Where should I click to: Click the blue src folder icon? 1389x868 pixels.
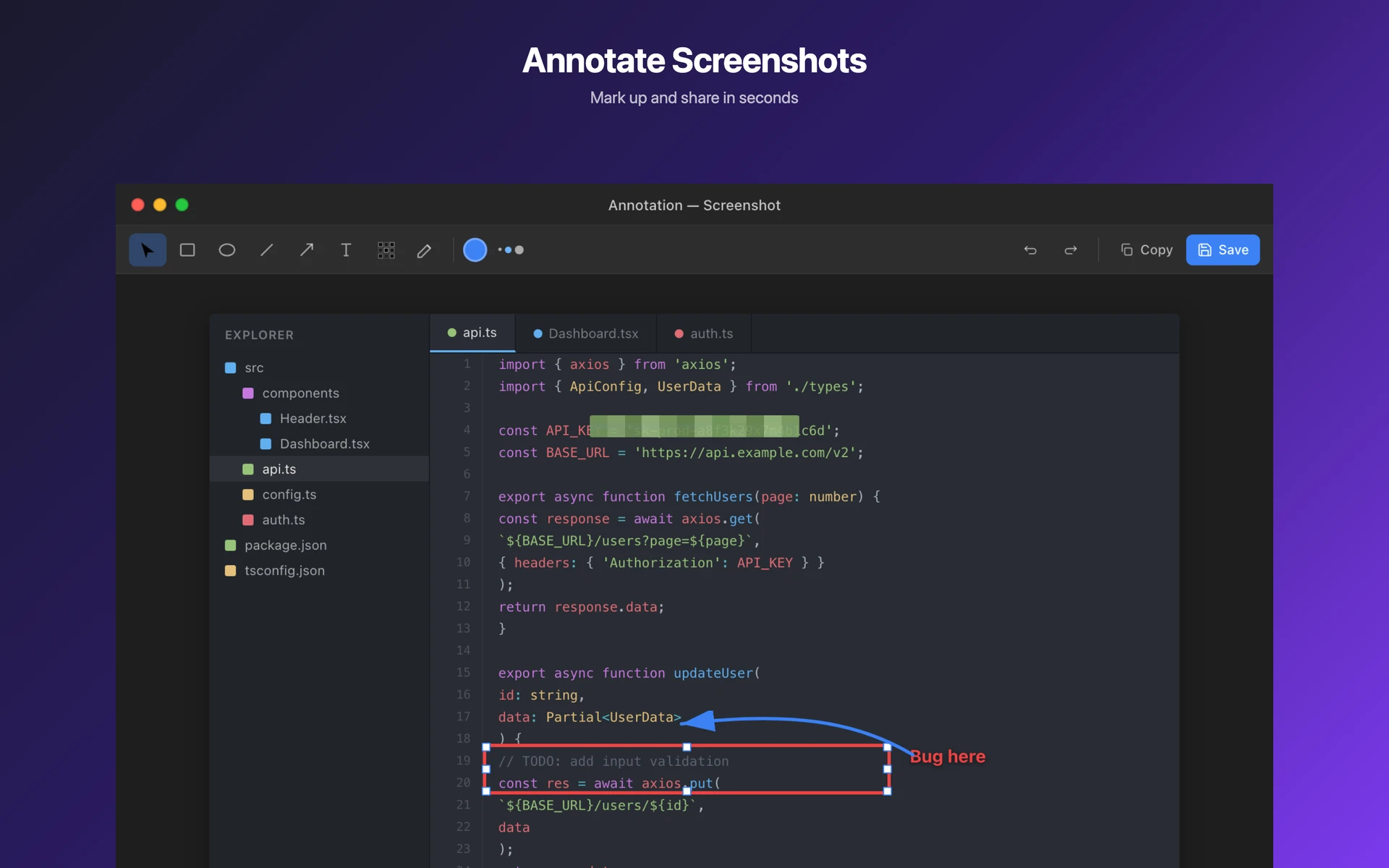[x=231, y=367]
